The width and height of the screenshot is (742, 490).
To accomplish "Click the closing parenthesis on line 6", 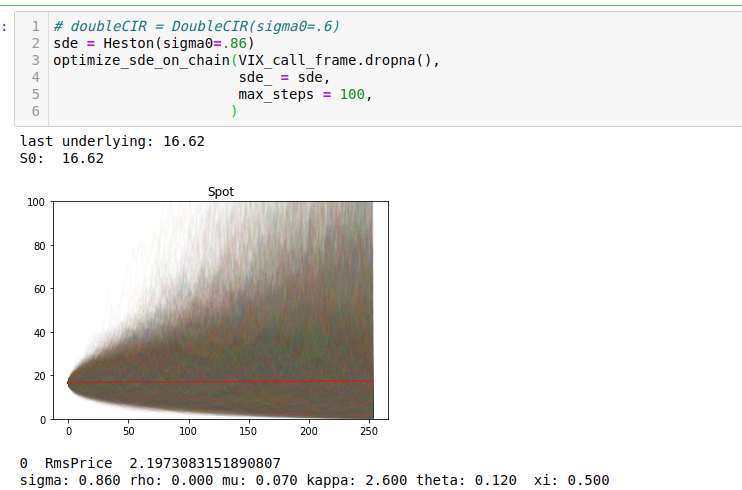I will point(234,111).
